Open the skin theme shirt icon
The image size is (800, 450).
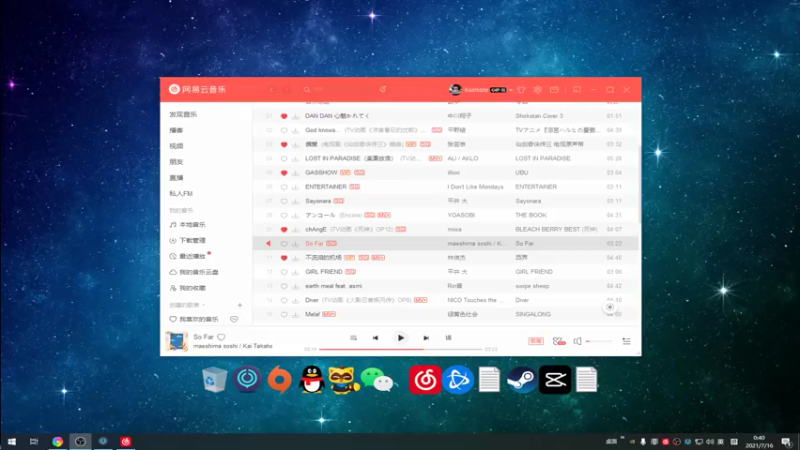521,90
